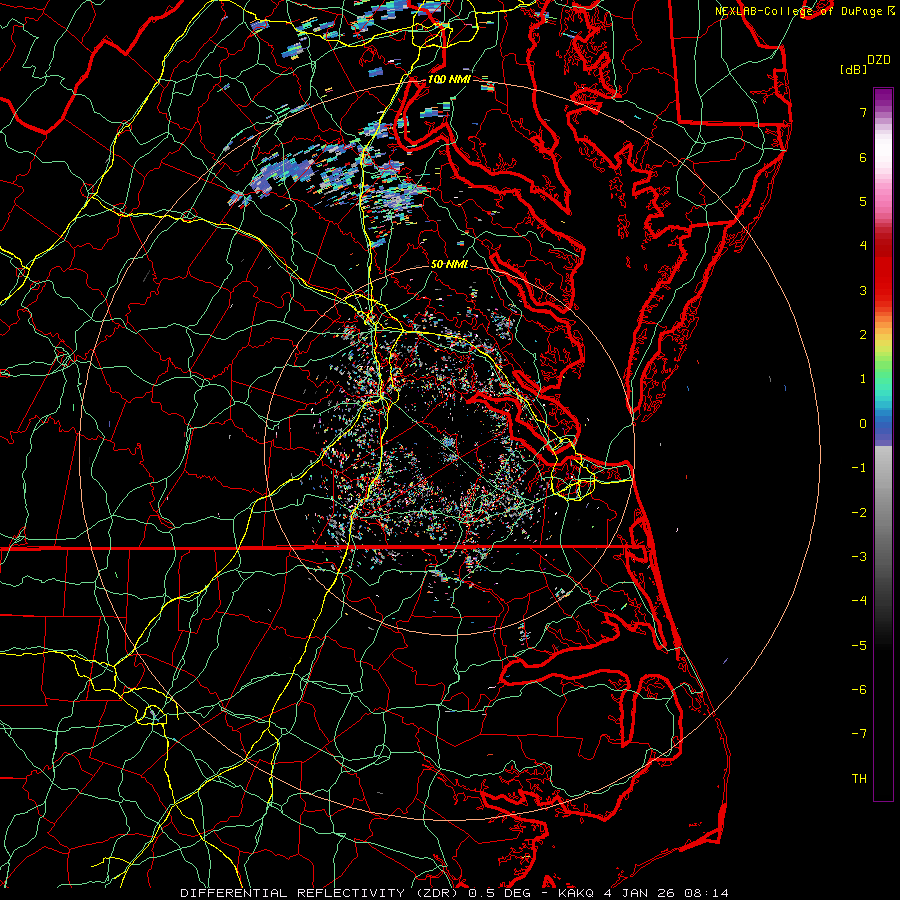Click the -6 value on color scale
This screenshot has height=900, width=900.
(859, 690)
